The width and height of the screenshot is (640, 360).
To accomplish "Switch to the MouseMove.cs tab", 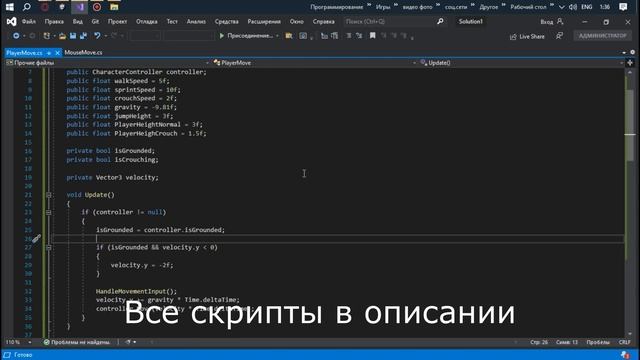I will pyautogui.click(x=83, y=53).
